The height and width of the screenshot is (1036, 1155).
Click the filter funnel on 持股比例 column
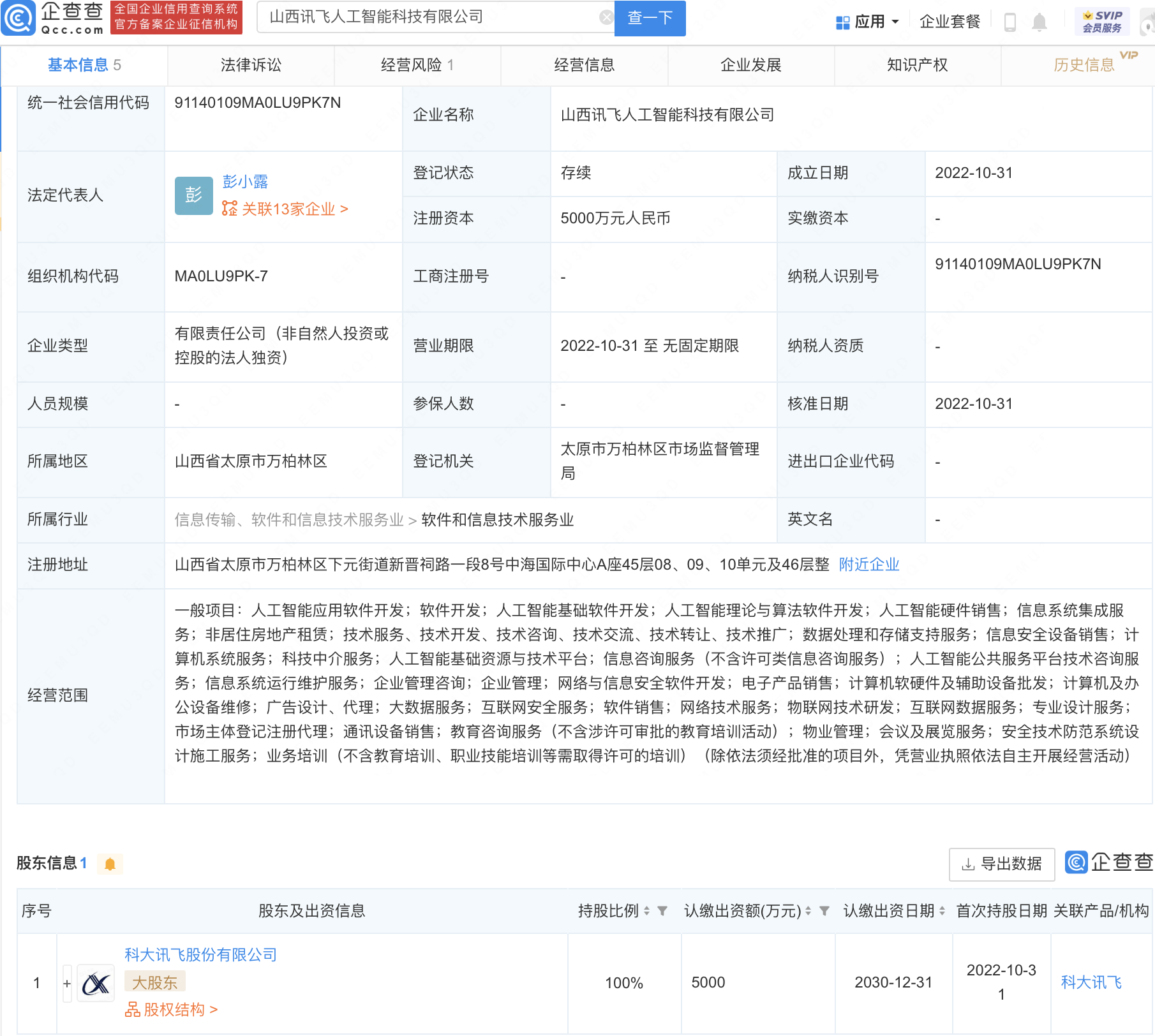664,912
